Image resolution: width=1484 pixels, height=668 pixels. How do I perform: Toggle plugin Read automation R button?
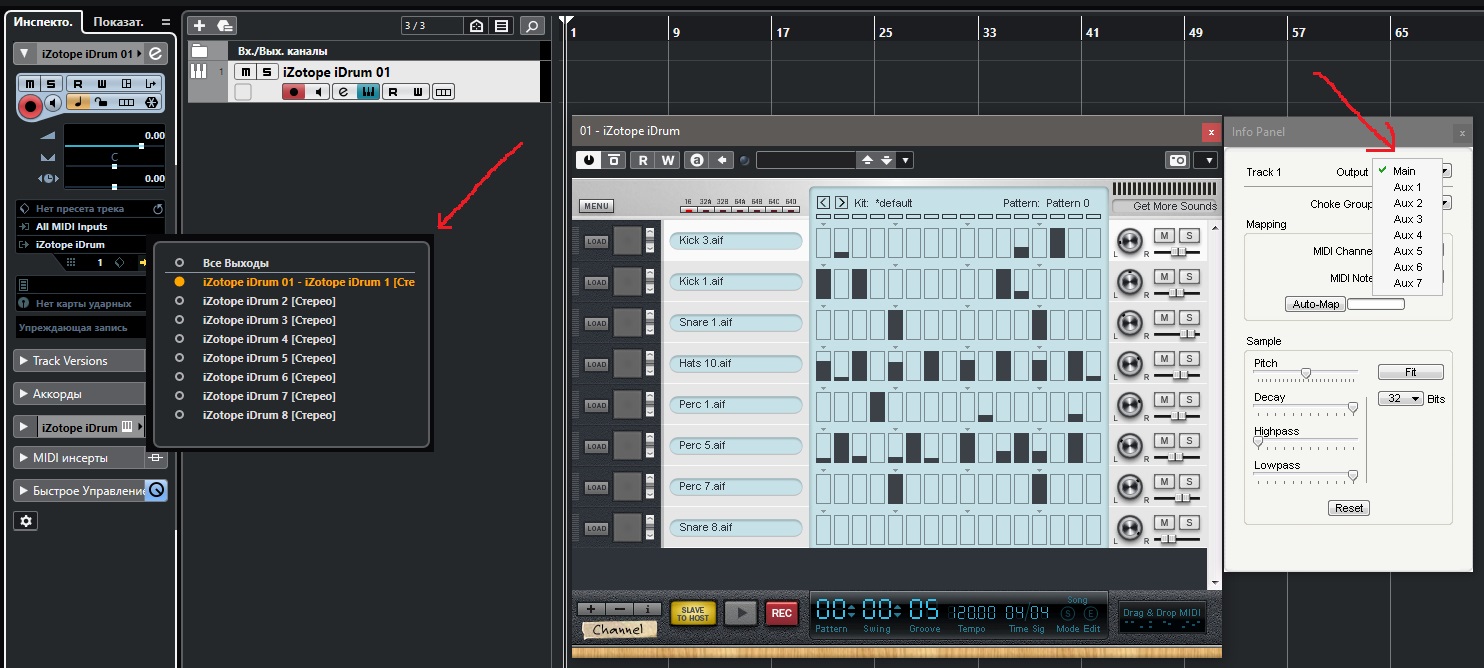pyautogui.click(x=643, y=160)
